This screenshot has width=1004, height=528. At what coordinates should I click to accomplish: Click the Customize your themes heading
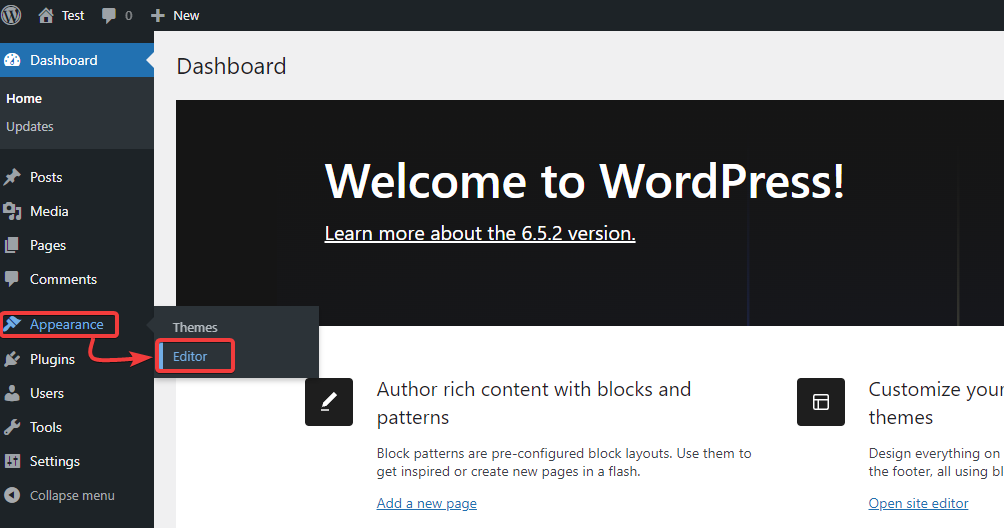[936, 403]
